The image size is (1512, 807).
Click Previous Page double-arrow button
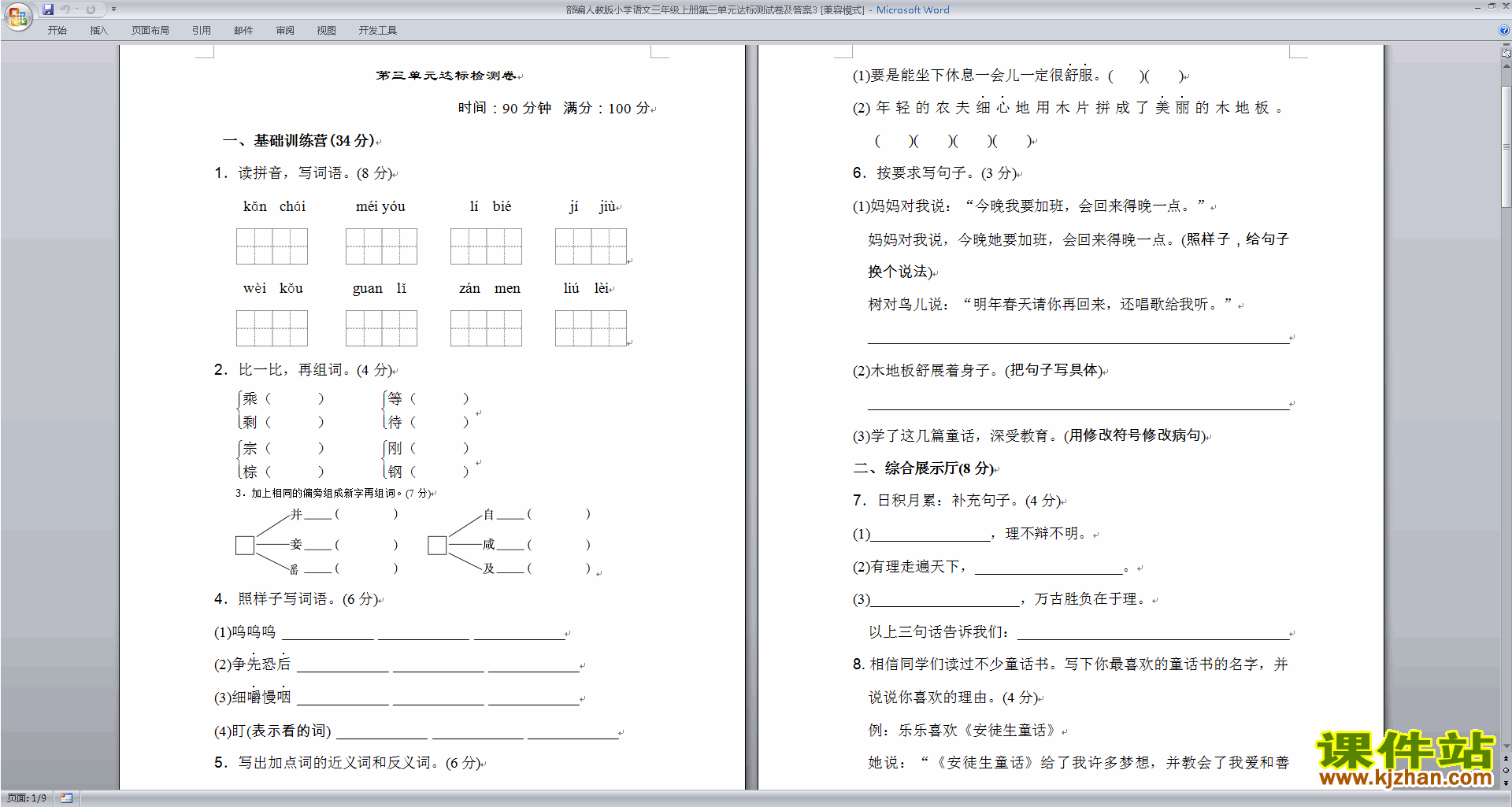tap(1506, 759)
